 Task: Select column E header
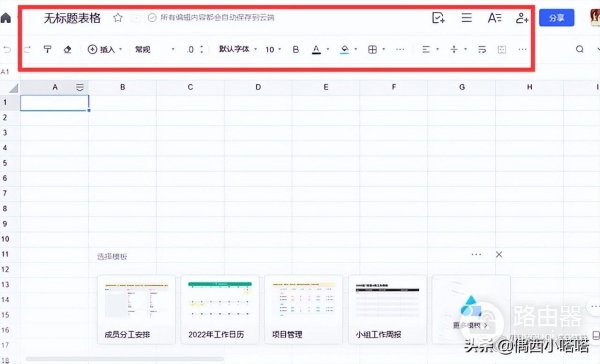coord(326,87)
